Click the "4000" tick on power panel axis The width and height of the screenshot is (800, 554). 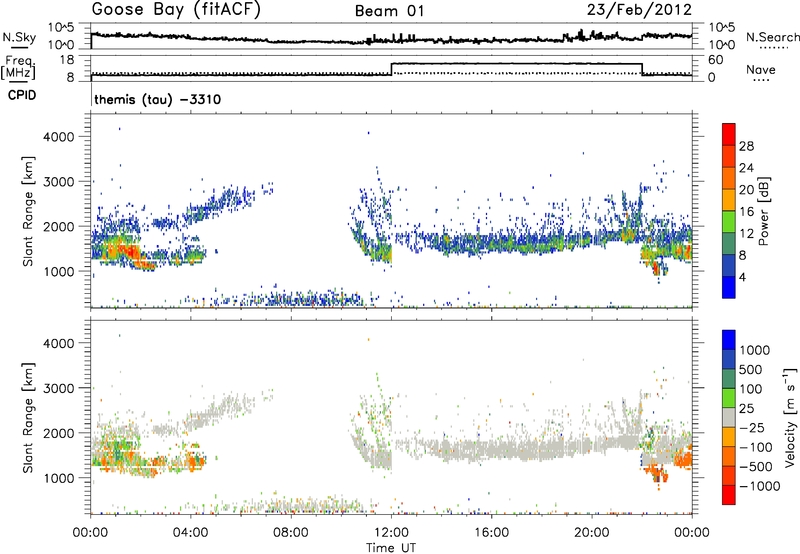point(59,137)
